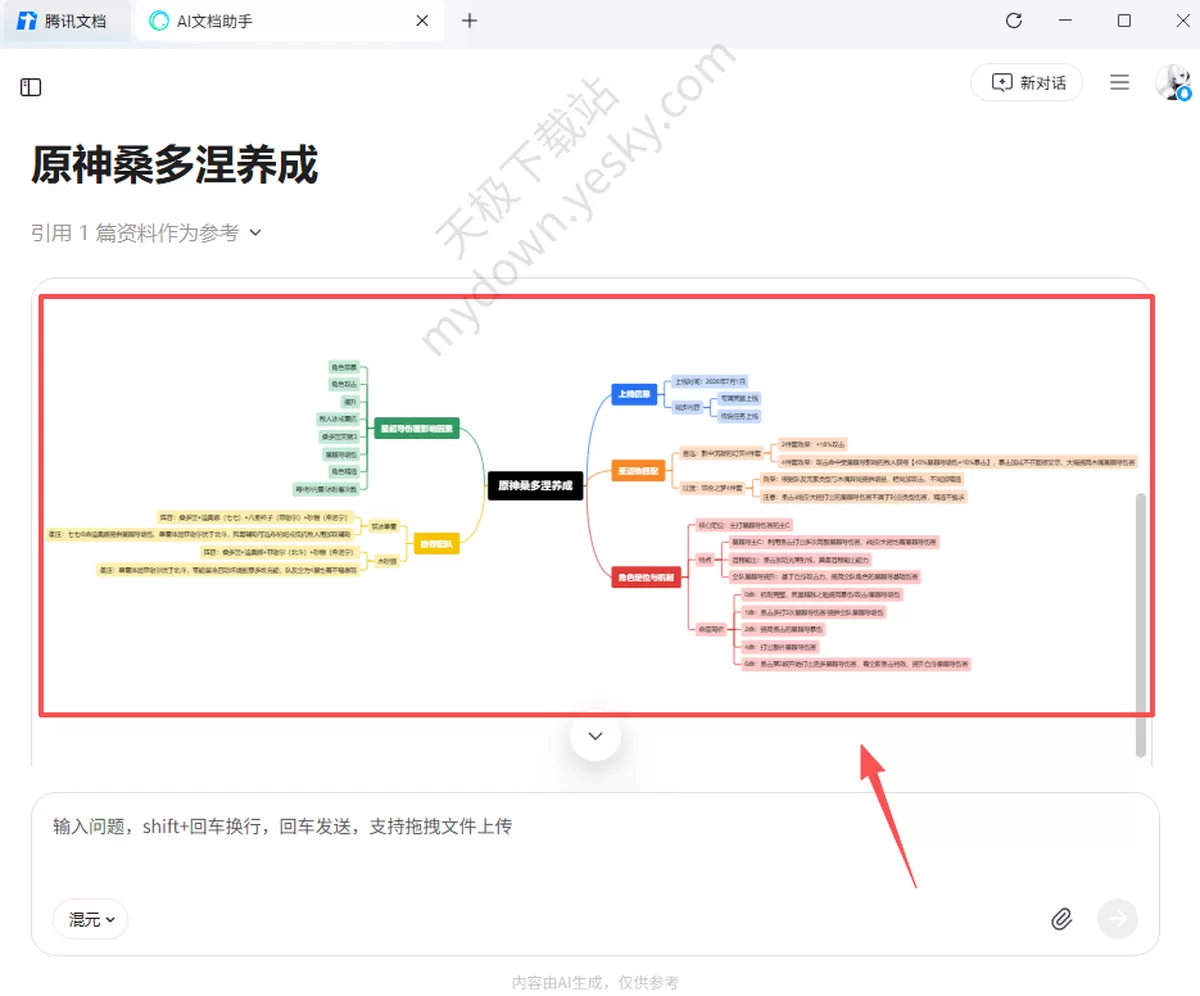Viewport: 1200px width, 996px height.
Task: Switch to the 腾讯文档 tab
Action: pos(66,21)
